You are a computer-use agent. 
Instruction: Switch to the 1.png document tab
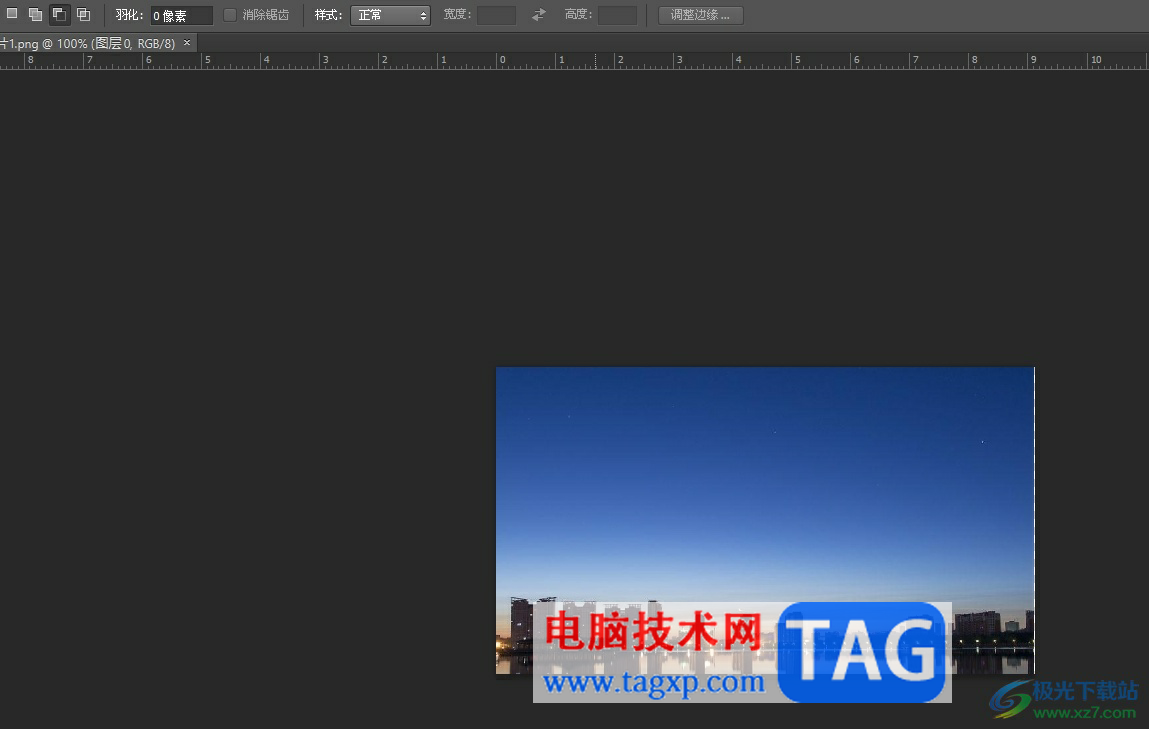pyautogui.click(x=88, y=43)
